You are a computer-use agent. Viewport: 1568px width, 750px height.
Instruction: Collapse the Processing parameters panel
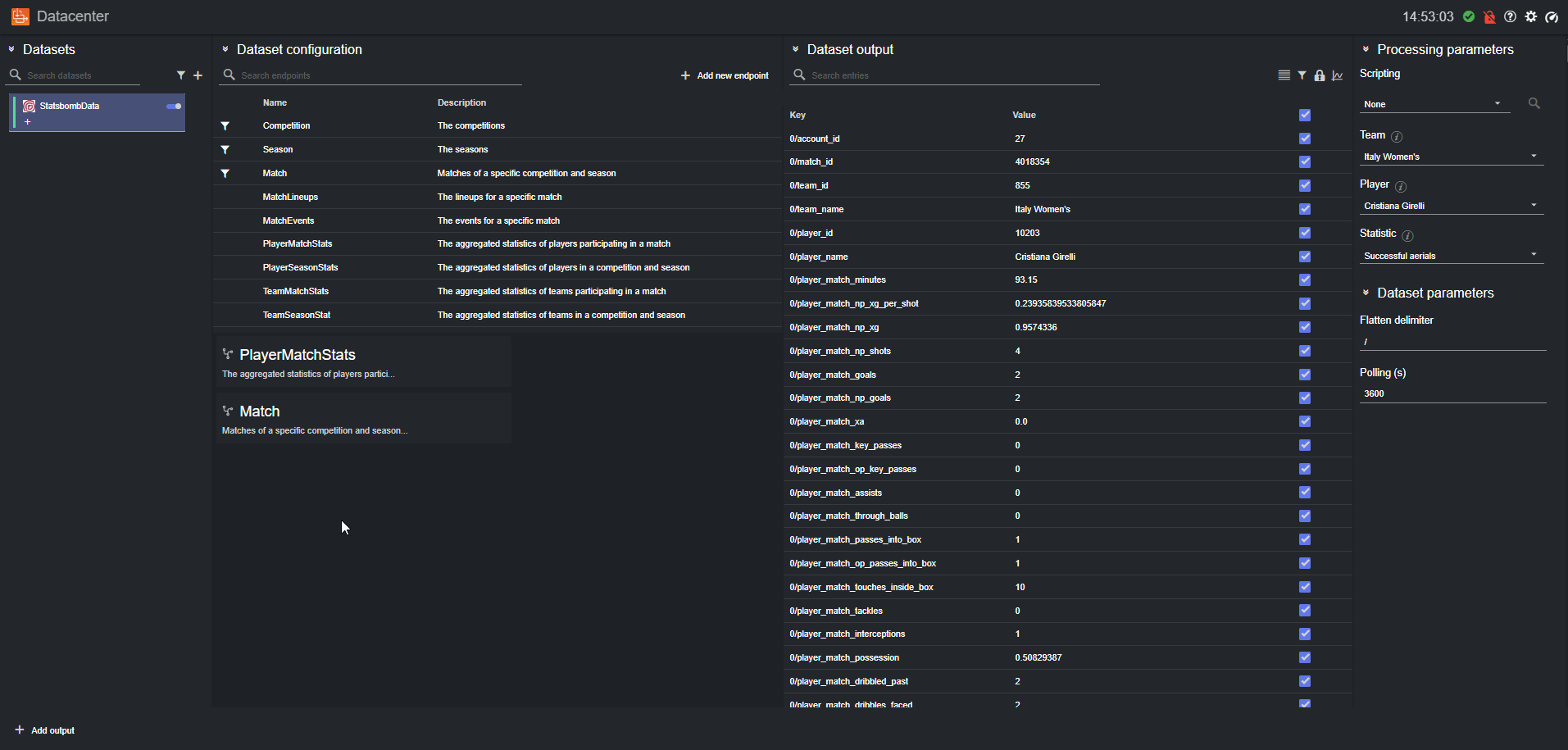[1365, 49]
